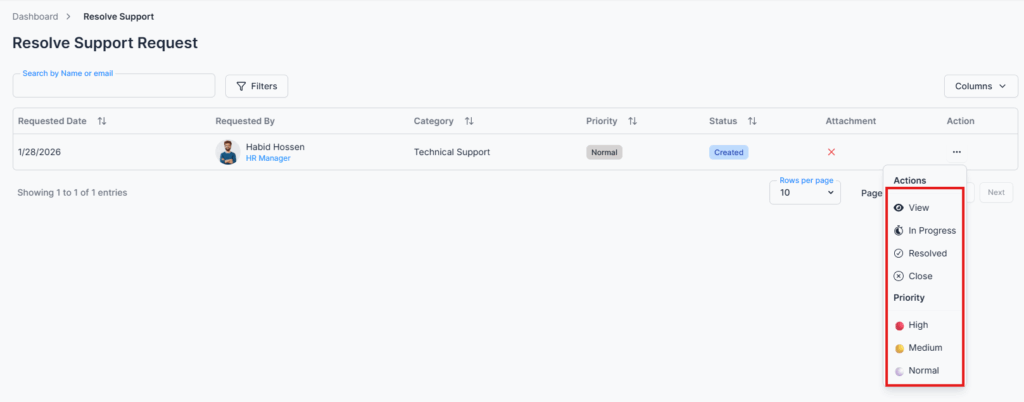The image size is (1024, 402).
Task: Click the red X attachment icon
Action: point(831,152)
